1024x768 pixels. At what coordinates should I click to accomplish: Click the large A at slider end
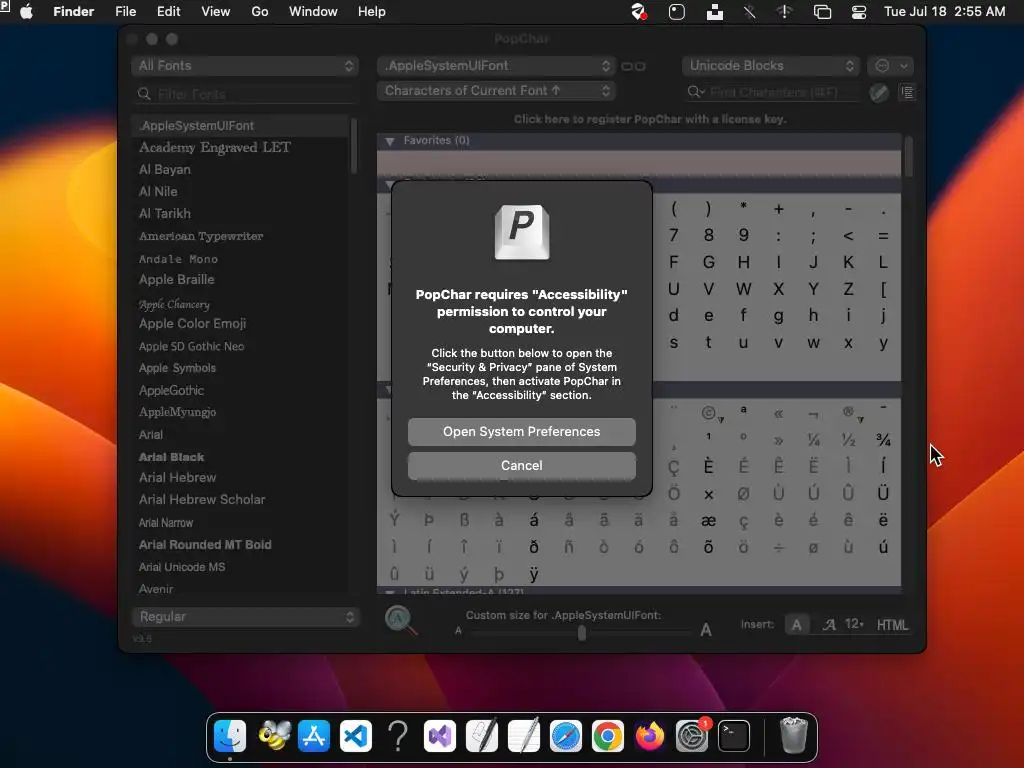706,630
